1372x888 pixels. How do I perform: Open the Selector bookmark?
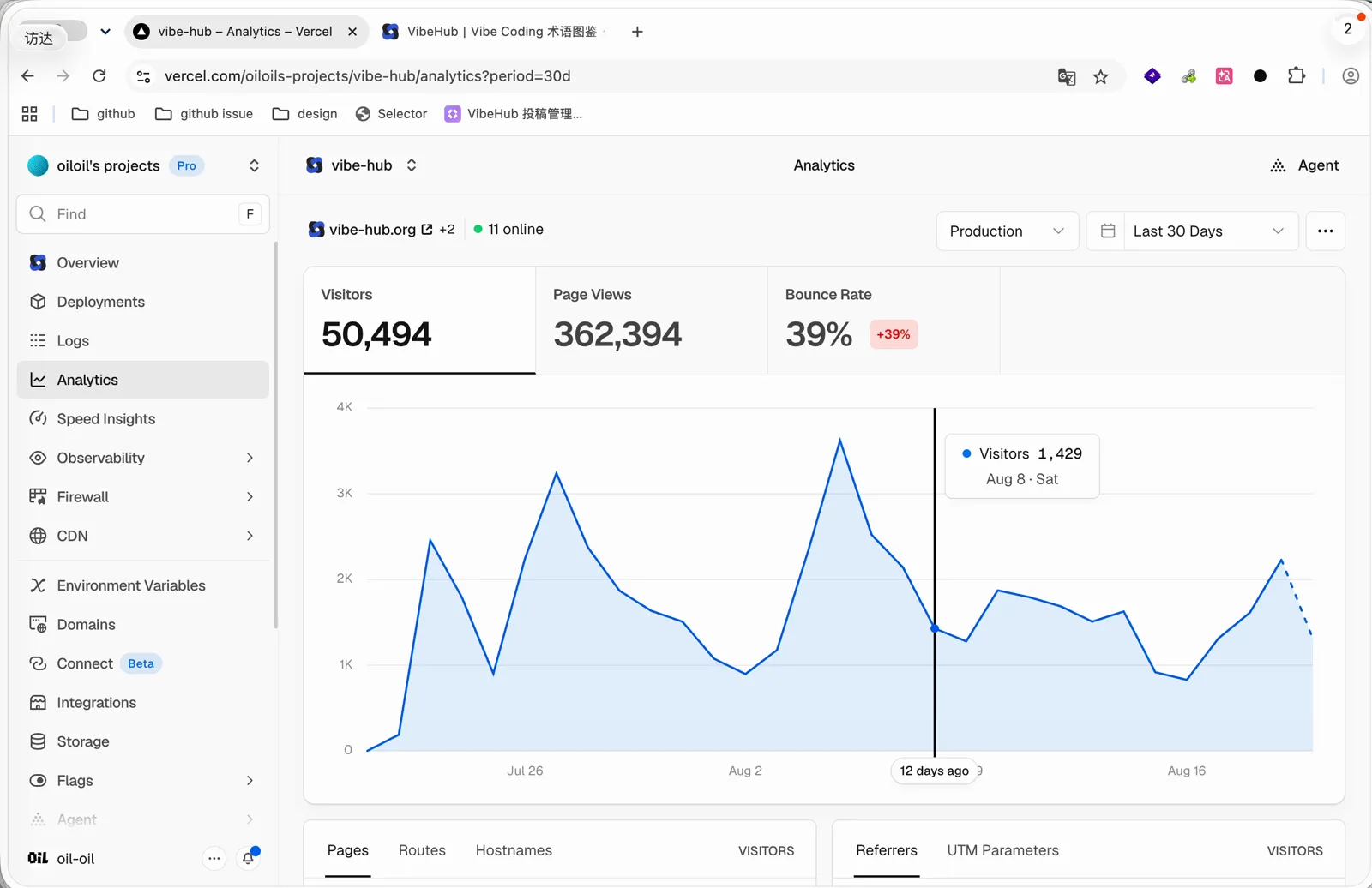(391, 114)
